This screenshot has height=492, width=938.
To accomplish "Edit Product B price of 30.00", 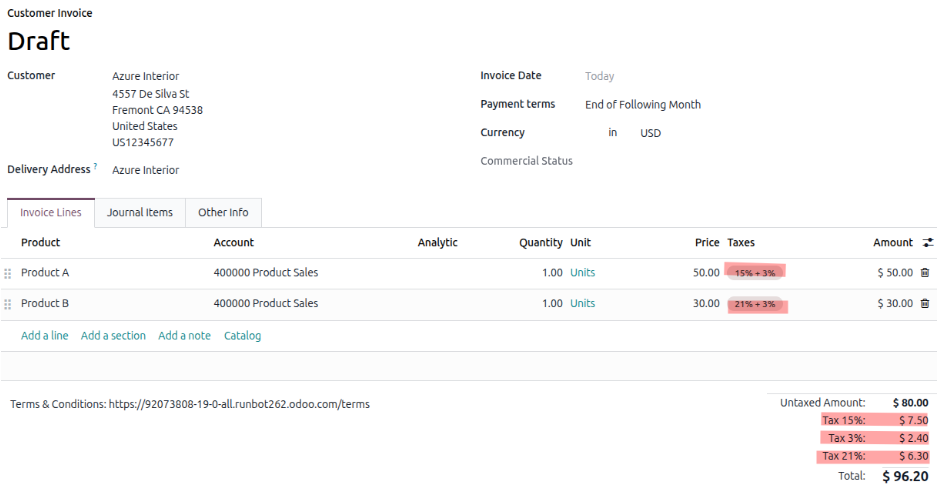I will pos(706,303).
